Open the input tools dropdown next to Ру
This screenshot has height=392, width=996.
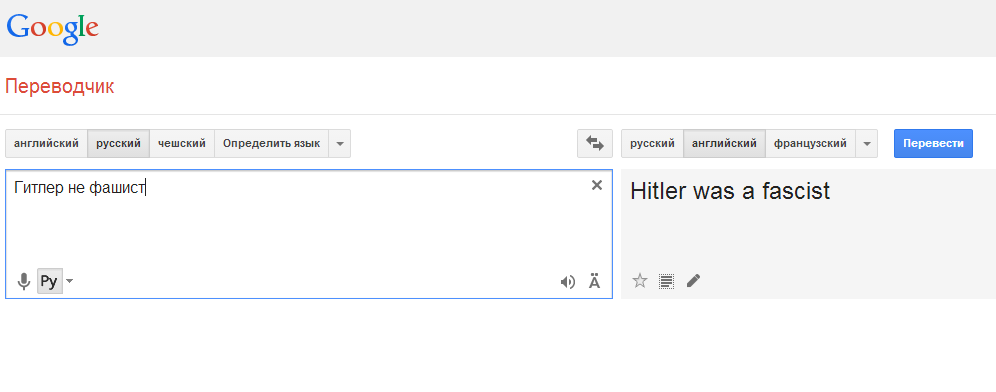[69, 281]
